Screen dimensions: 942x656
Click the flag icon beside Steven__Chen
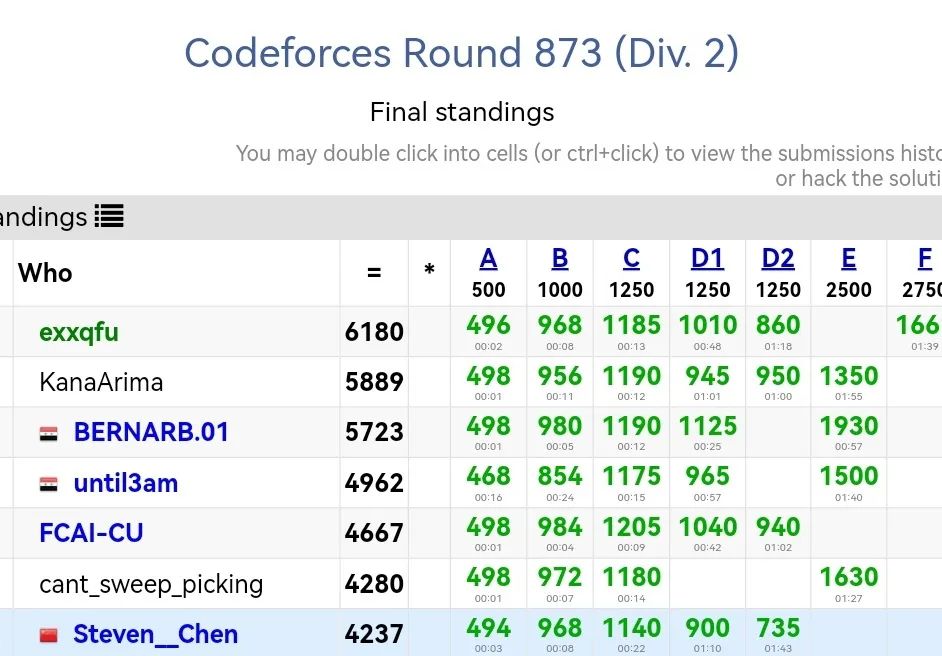pos(49,635)
